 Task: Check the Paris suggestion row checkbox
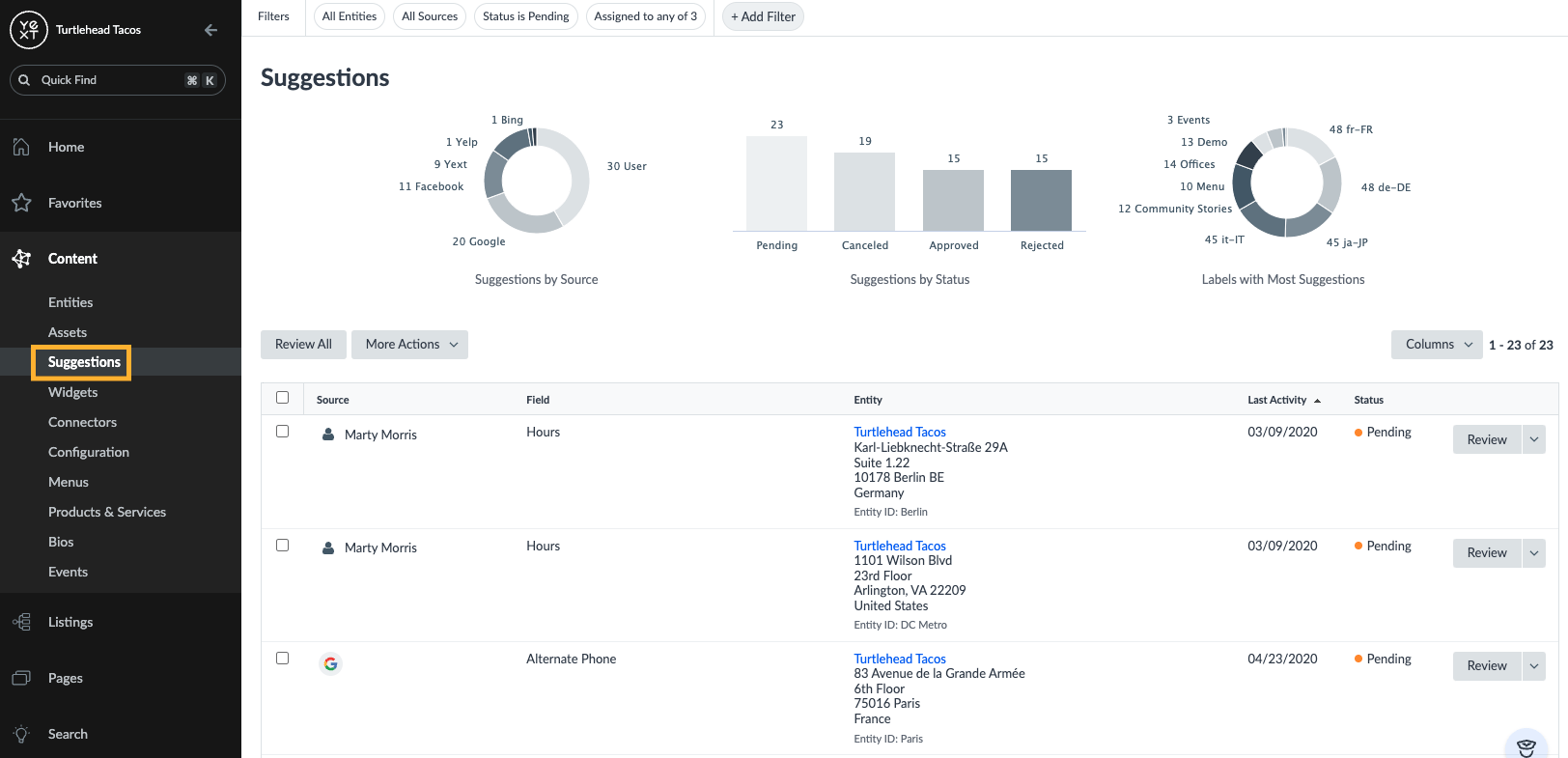[282, 658]
